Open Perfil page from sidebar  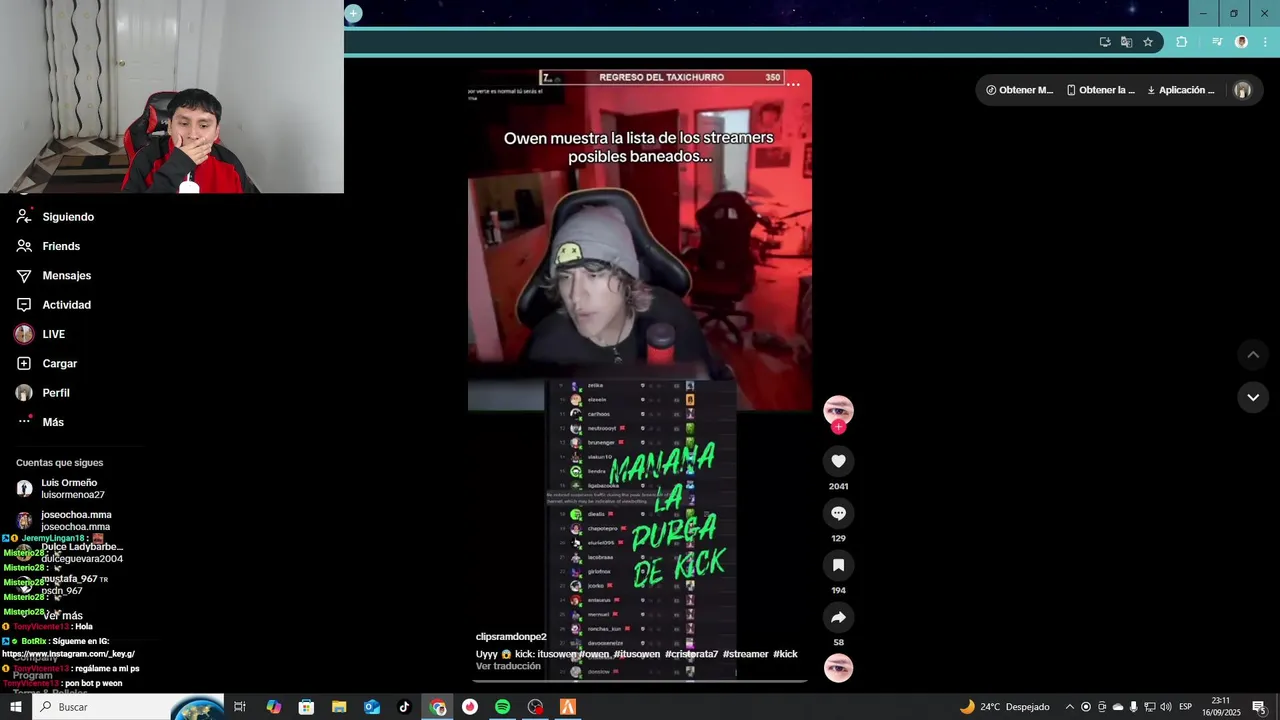coord(43,393)
